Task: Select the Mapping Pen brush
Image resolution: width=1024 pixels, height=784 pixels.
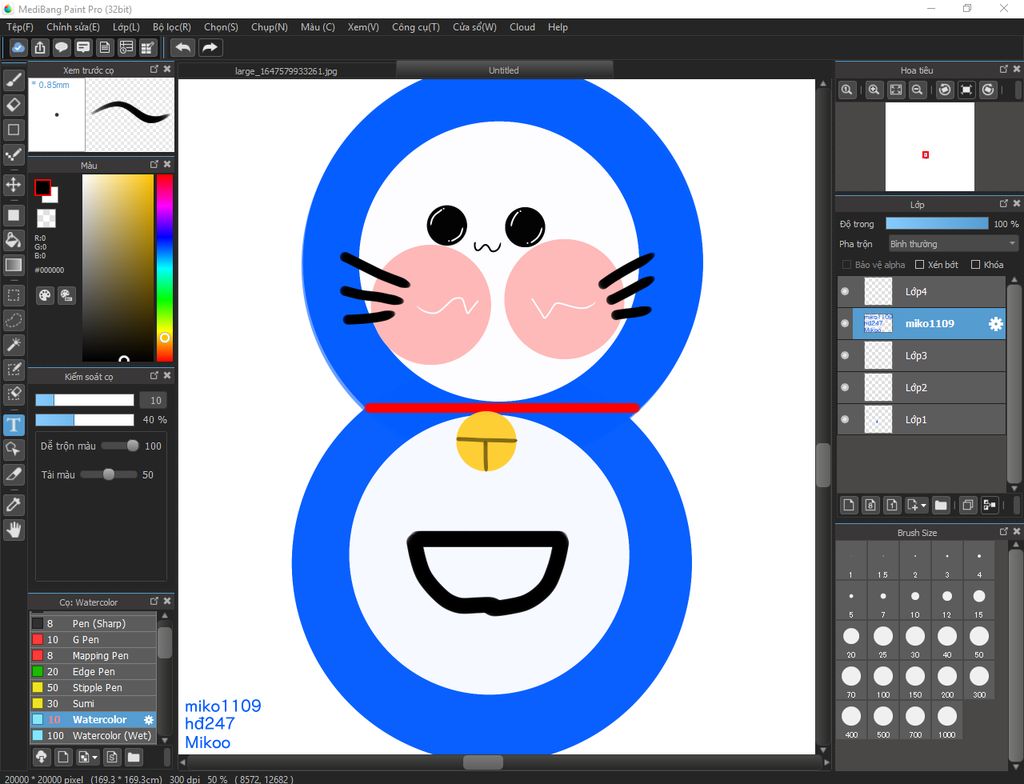Action: 93,655
